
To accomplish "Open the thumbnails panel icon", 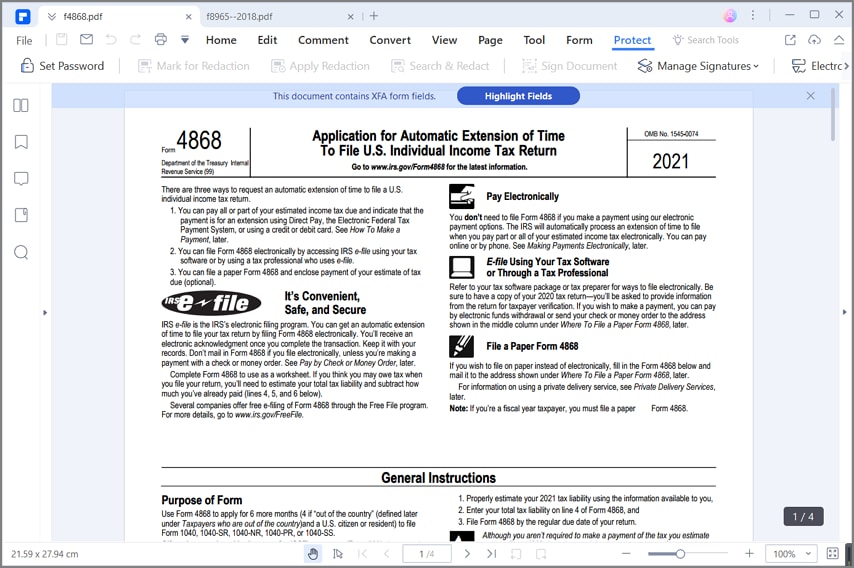I will coord(21,105).
